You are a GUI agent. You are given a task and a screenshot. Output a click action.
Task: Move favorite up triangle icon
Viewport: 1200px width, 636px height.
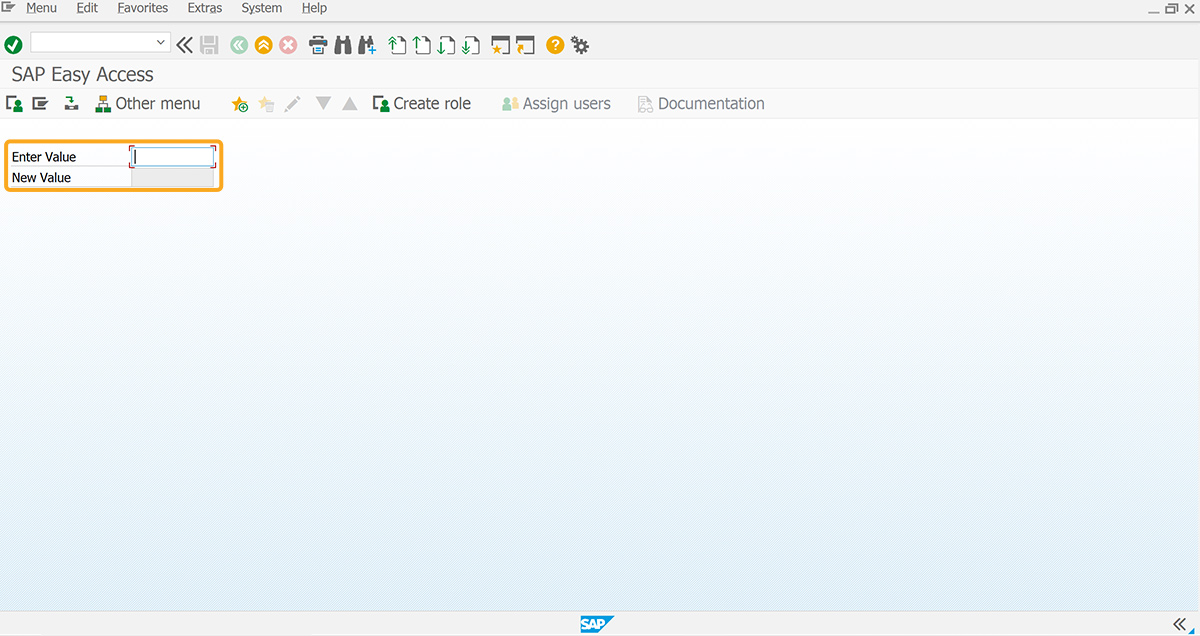point(349,104)
